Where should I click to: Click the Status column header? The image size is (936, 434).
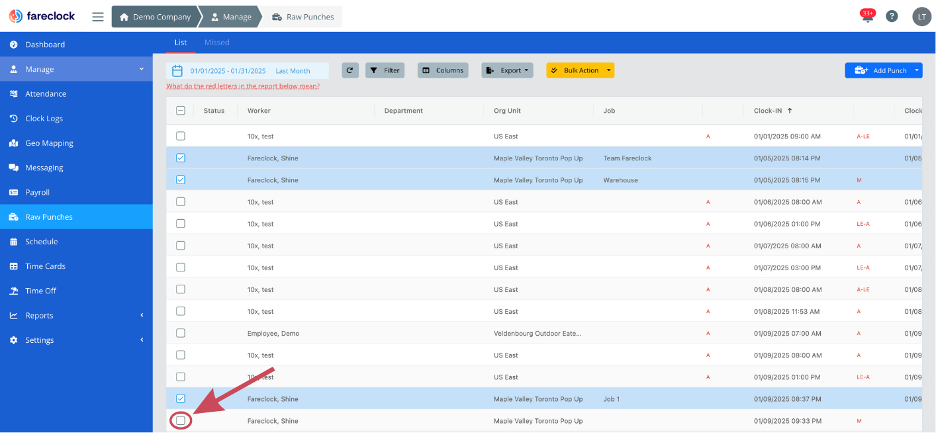coord(214,110)
